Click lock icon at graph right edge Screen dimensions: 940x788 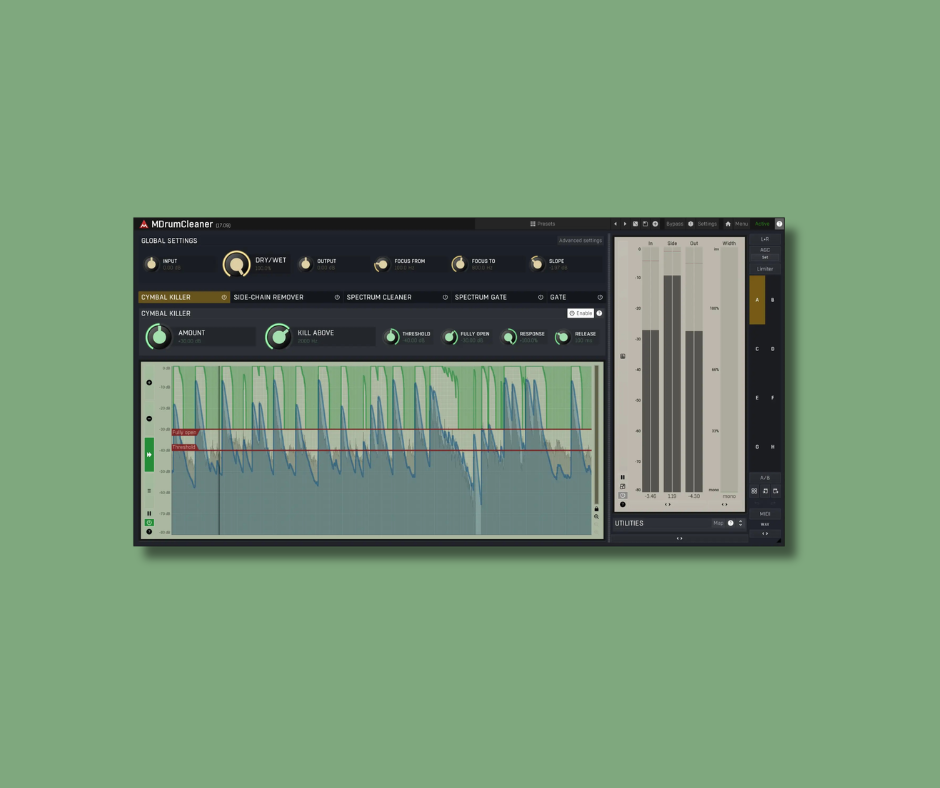point(596,509)
